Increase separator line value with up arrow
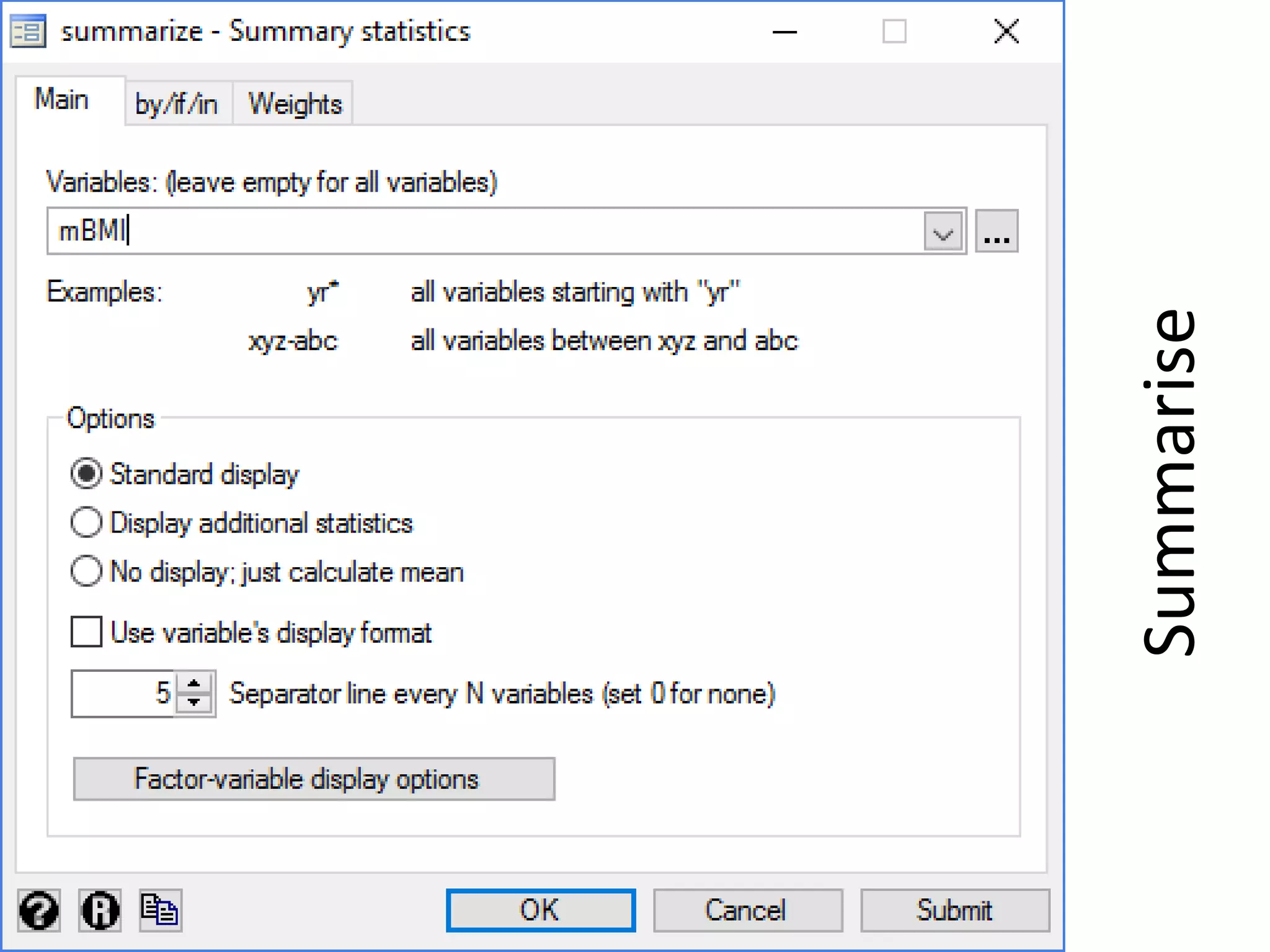The height and width of the screenshot is (952, 1270). coord(194,684)
